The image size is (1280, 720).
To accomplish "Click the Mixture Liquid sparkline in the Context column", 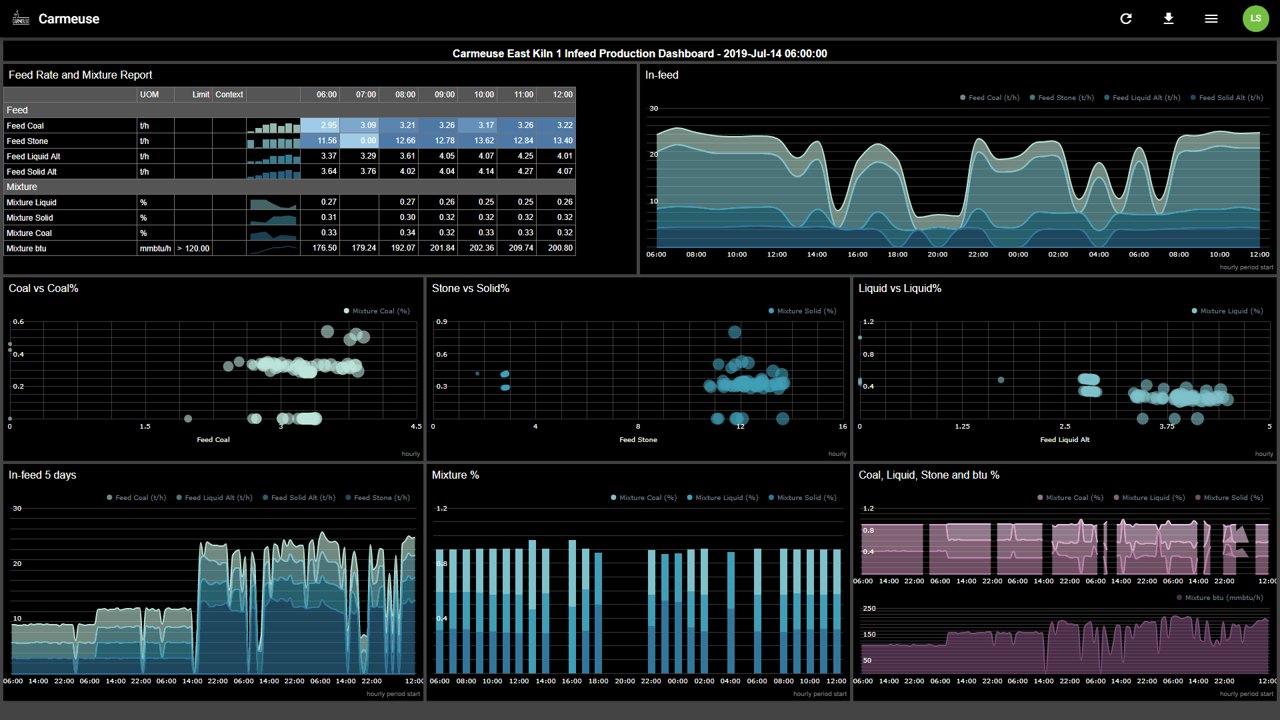I will click(x=273, y=202).
